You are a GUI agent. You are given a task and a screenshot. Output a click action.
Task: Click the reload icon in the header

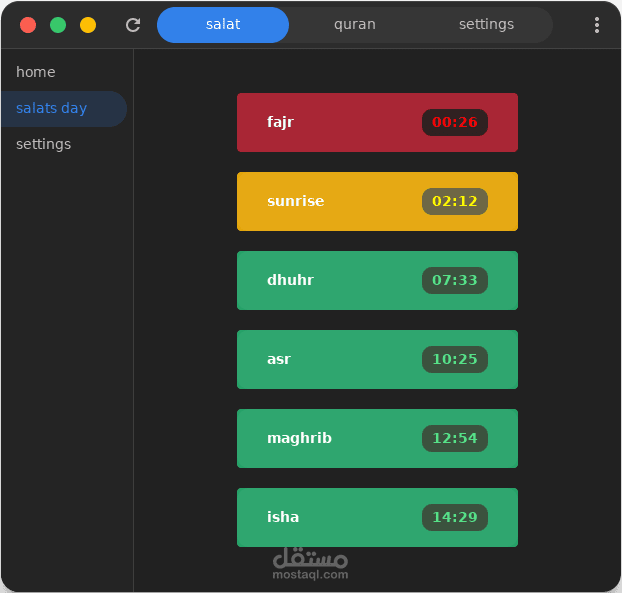coord(133,25)
